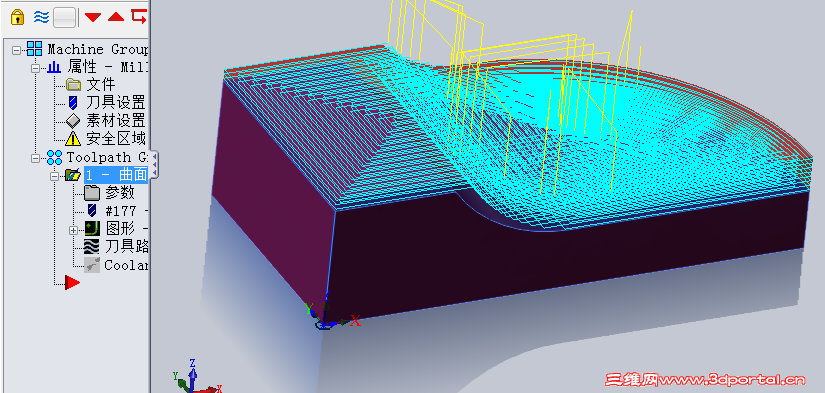Open the 图形 geometry item
Image resolution: width=825 pixels, height=393 pixels.
126,229
